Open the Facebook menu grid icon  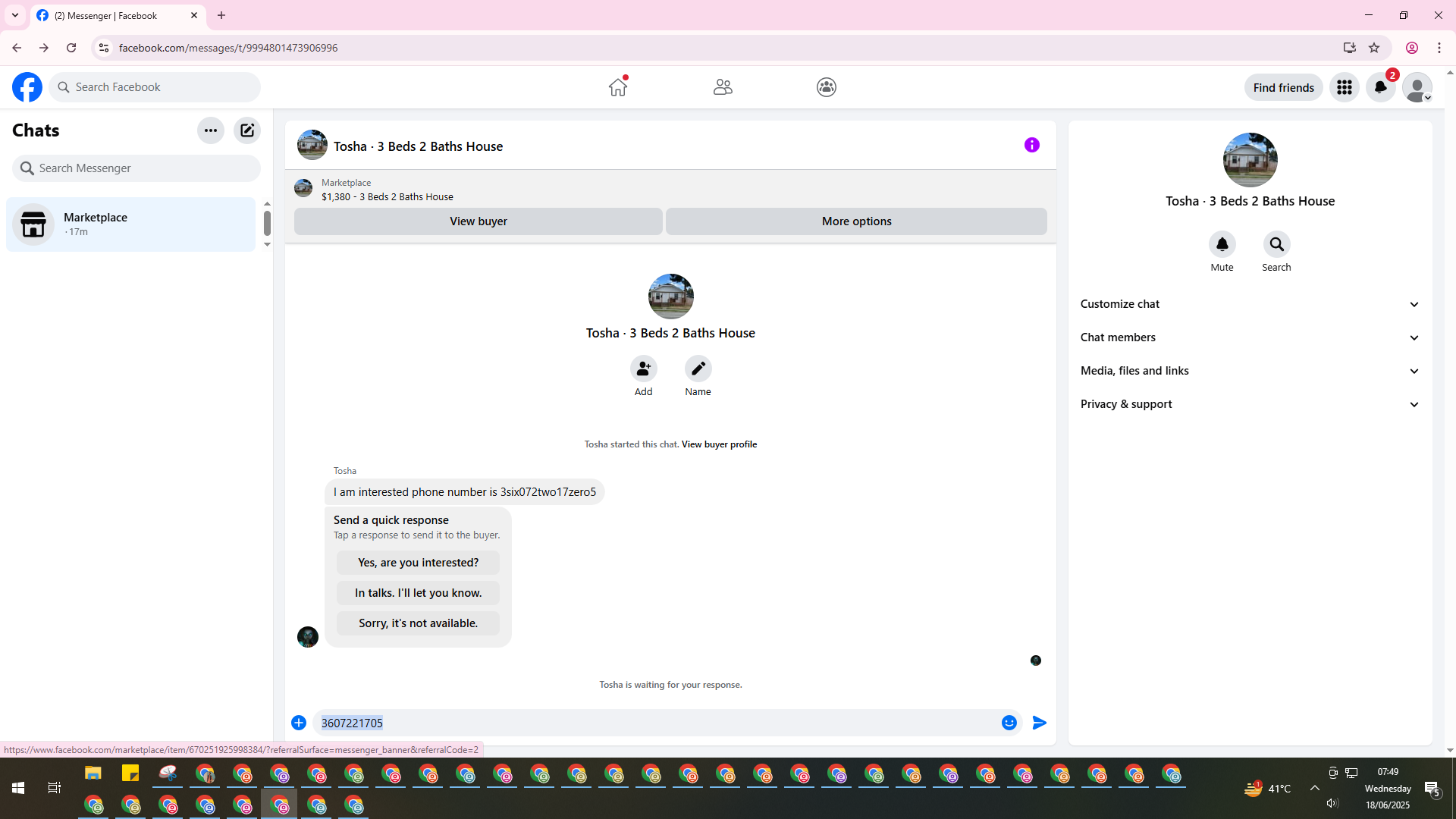(1345, 87)
